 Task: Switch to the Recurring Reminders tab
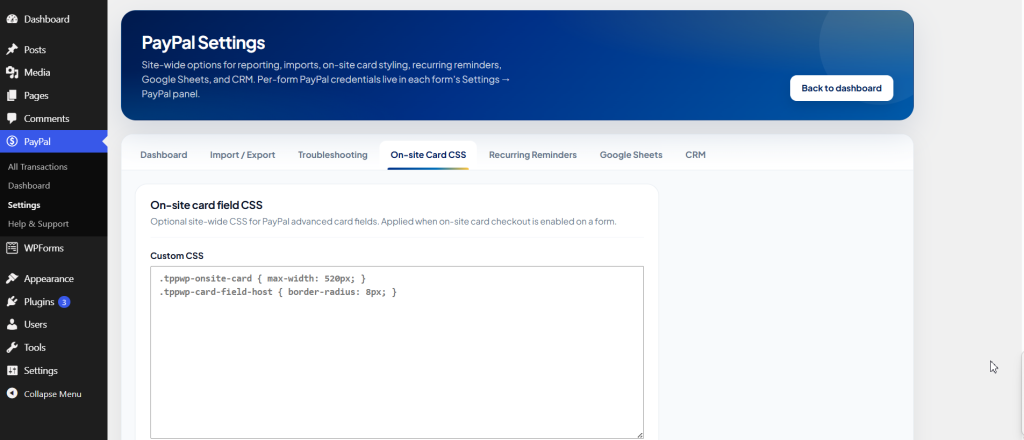pyautogui.click(x=533, y=155)
